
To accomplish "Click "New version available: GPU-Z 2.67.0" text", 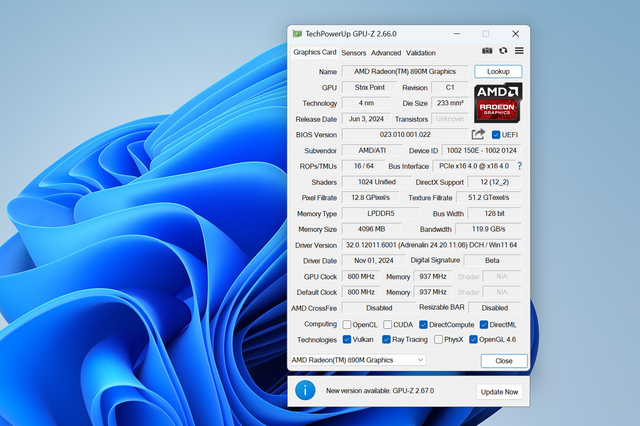I will coord(380,390).
